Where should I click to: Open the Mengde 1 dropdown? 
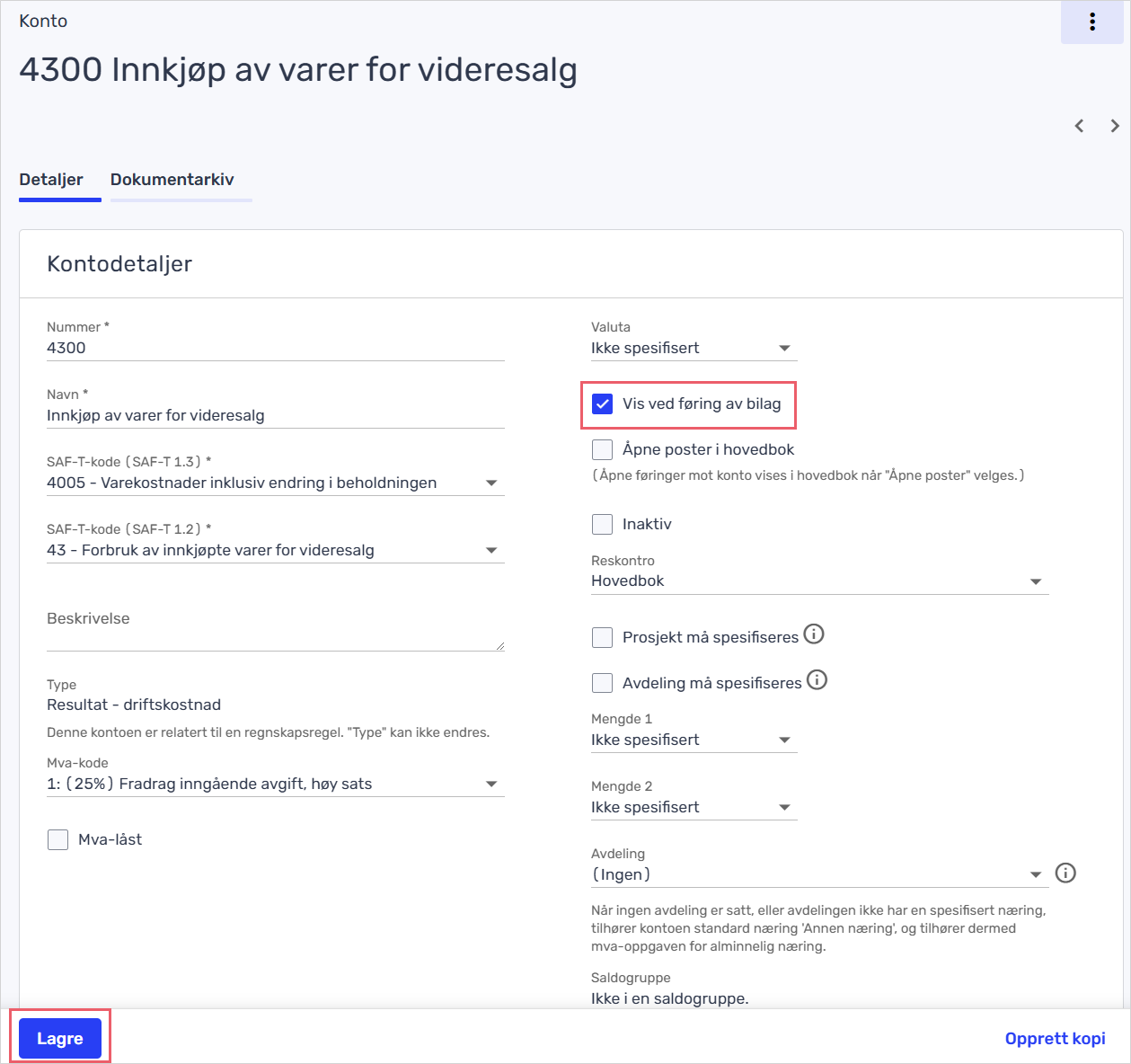pyautogui.click(x=694, y=740)
